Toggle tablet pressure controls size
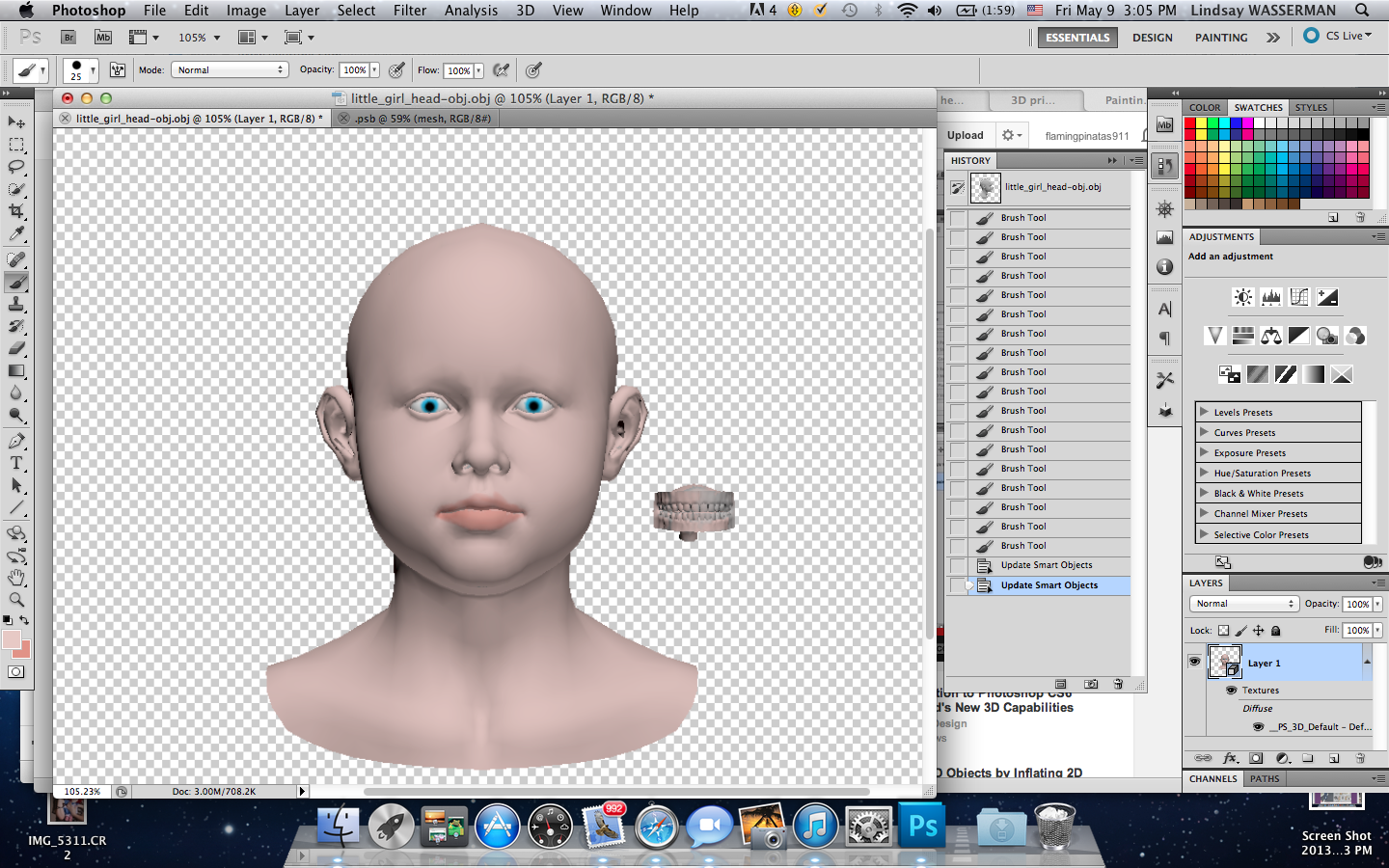Image resolution: width=1389 pixels, height=868 pixels. [x=533, y=69]
